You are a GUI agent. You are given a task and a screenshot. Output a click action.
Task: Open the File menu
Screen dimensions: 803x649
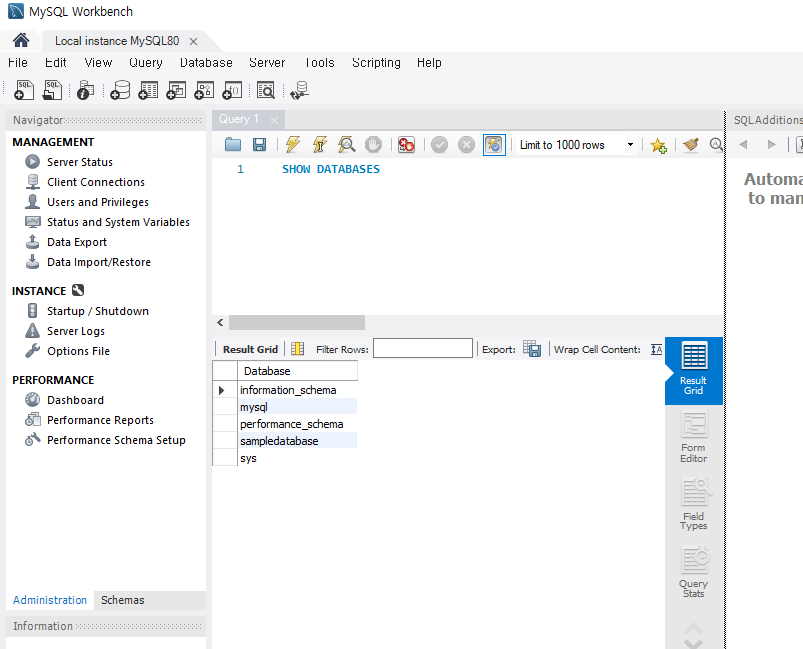pos(18,62)
